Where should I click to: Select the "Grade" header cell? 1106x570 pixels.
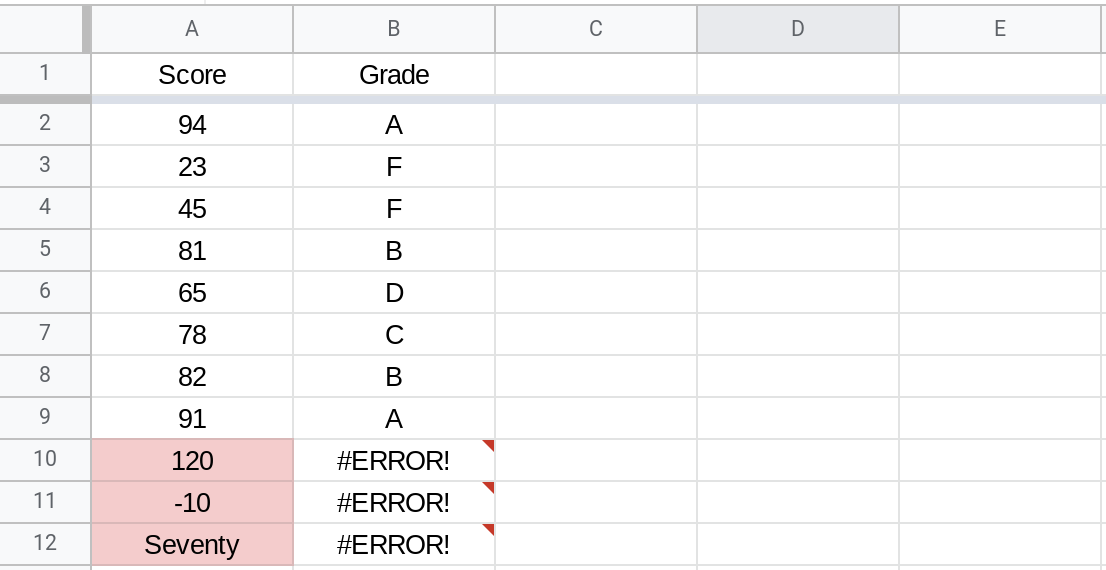pyautogui.click(x=394, y=75)
